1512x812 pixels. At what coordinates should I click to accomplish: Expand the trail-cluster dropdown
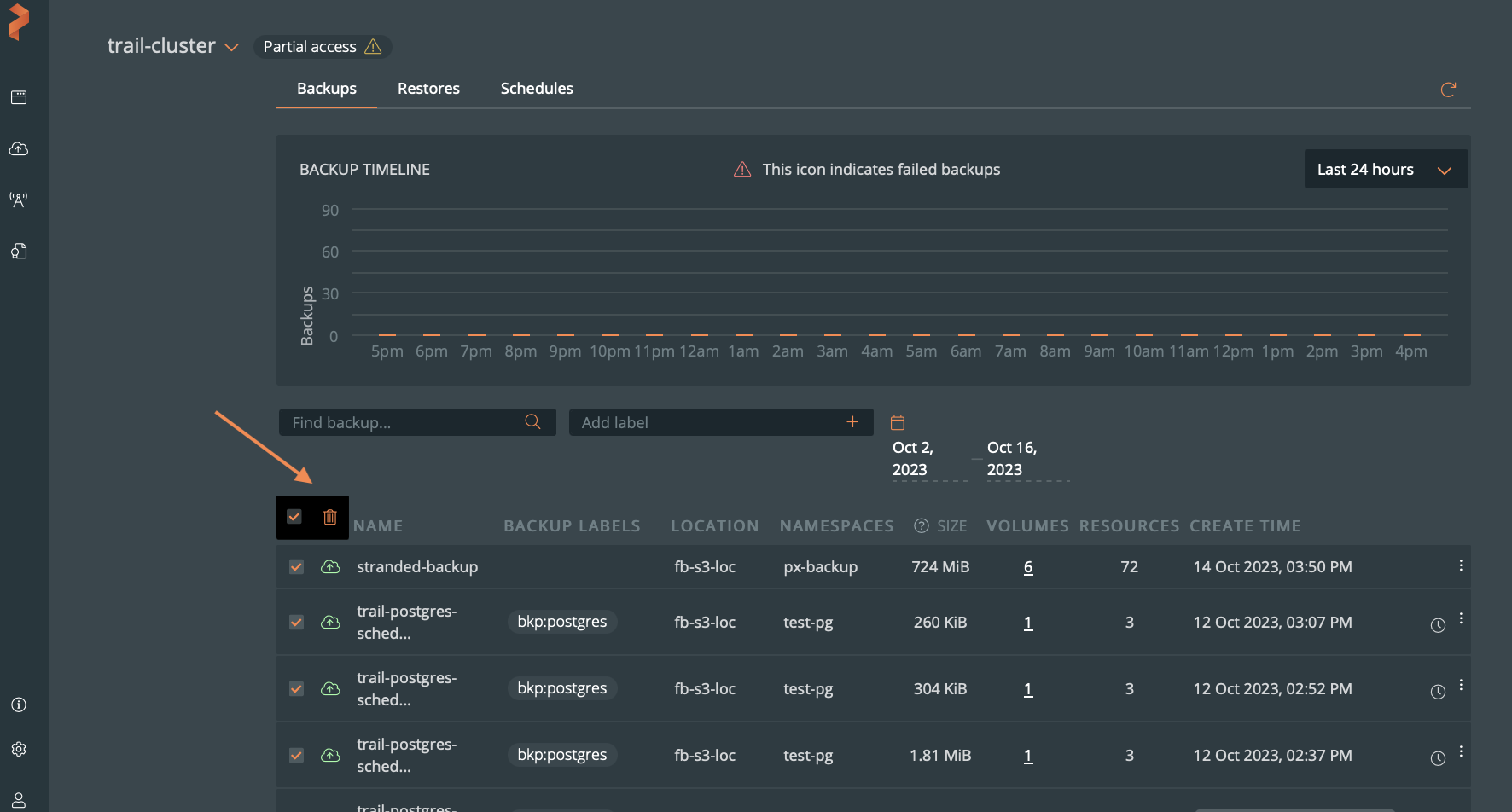[231, 48]
